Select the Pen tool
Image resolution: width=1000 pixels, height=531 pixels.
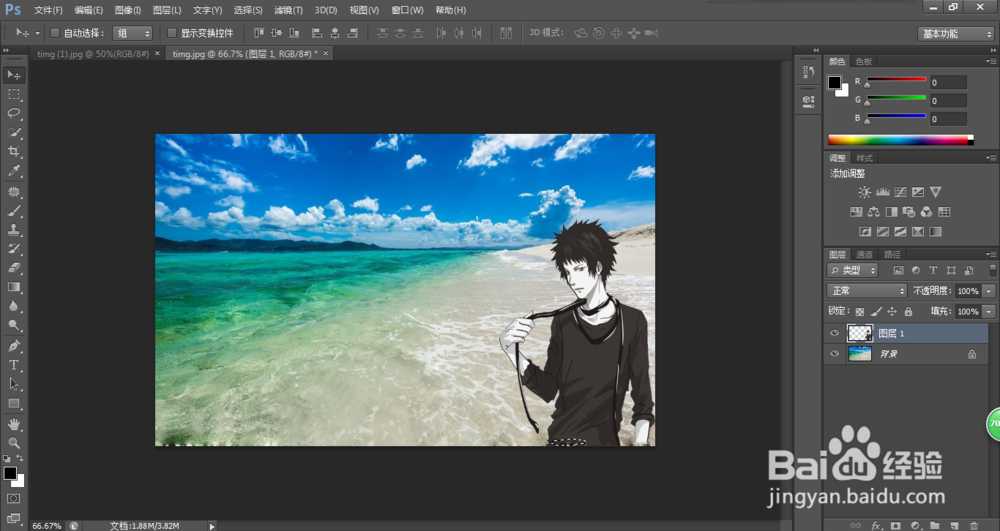point(13,346)
